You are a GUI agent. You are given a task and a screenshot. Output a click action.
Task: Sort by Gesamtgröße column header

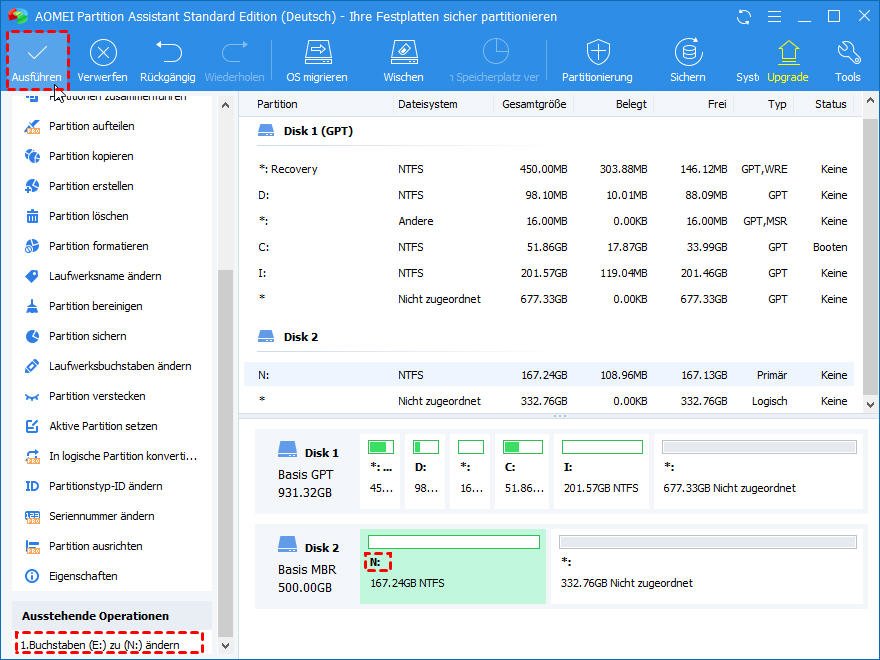point(534,104)
